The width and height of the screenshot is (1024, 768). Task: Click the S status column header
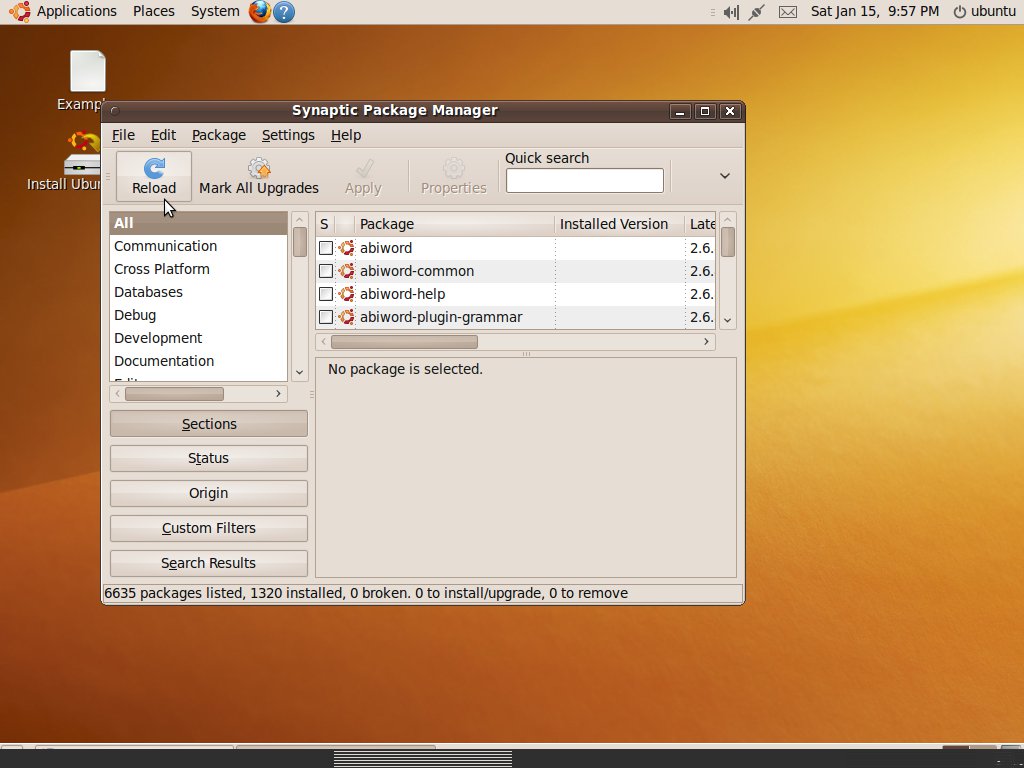[325, 224]
